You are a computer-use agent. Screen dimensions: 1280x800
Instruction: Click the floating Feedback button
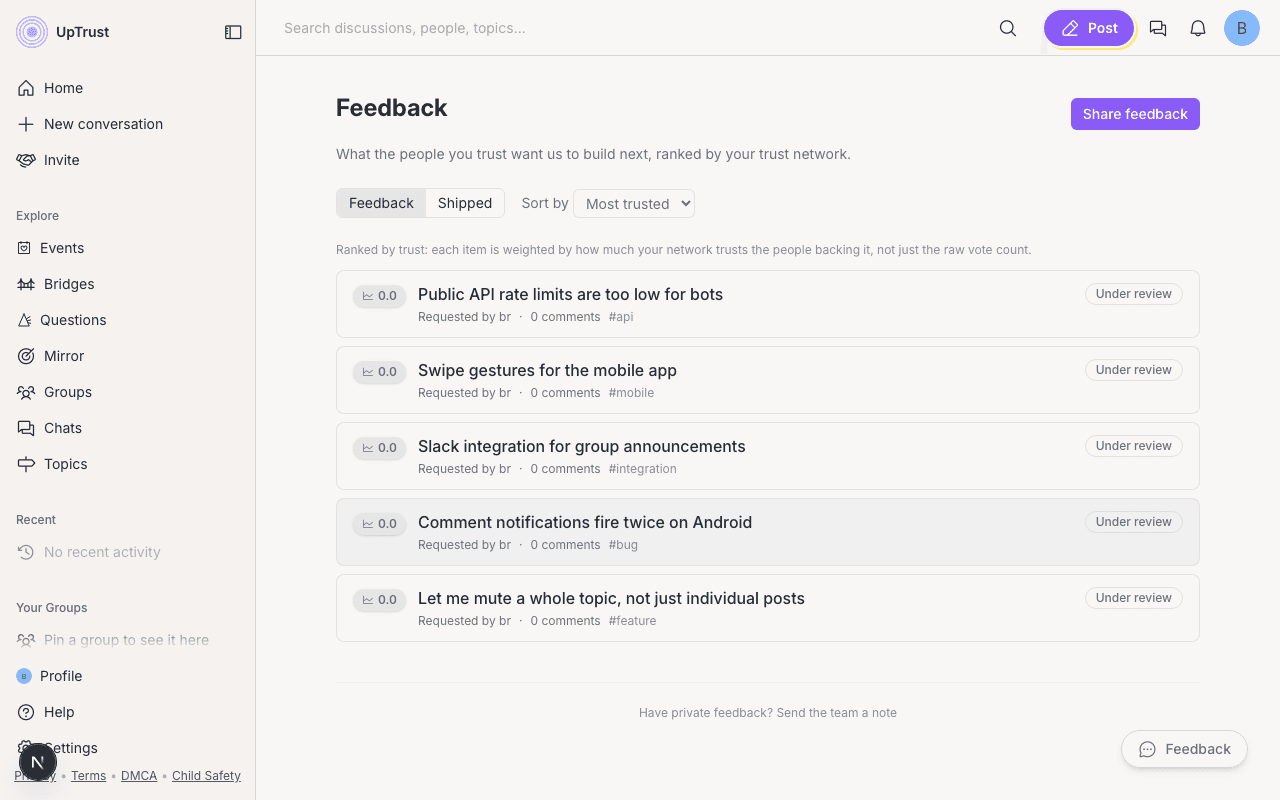coord(1184,749)
